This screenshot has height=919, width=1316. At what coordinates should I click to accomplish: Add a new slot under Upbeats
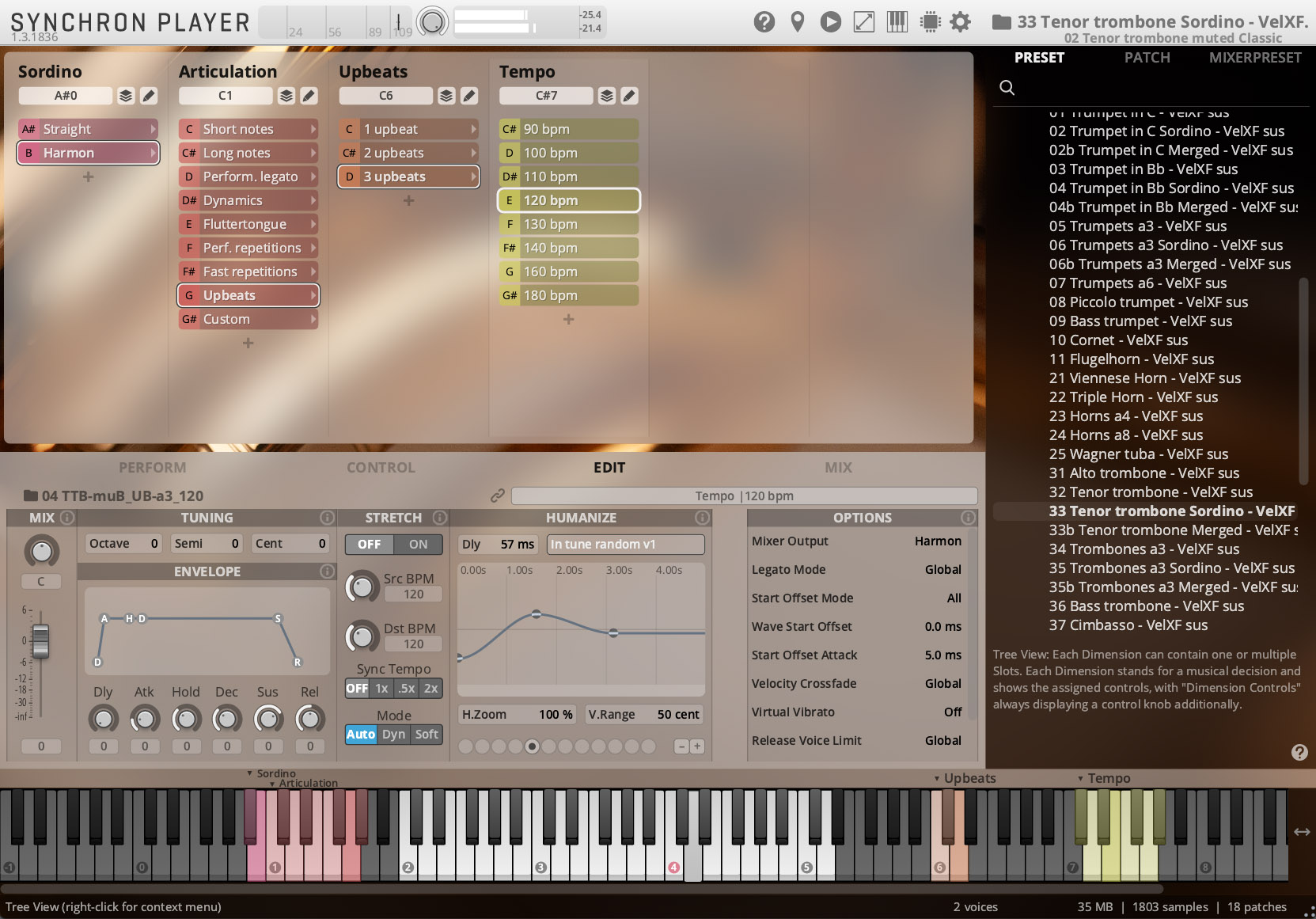408,201
